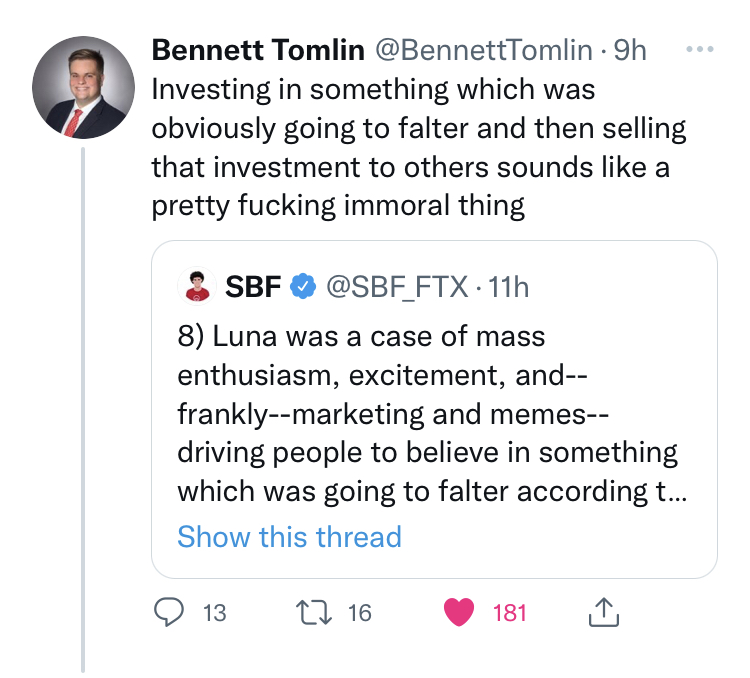
Task: Click the share upload icon
Action: [x=603, y=613]
